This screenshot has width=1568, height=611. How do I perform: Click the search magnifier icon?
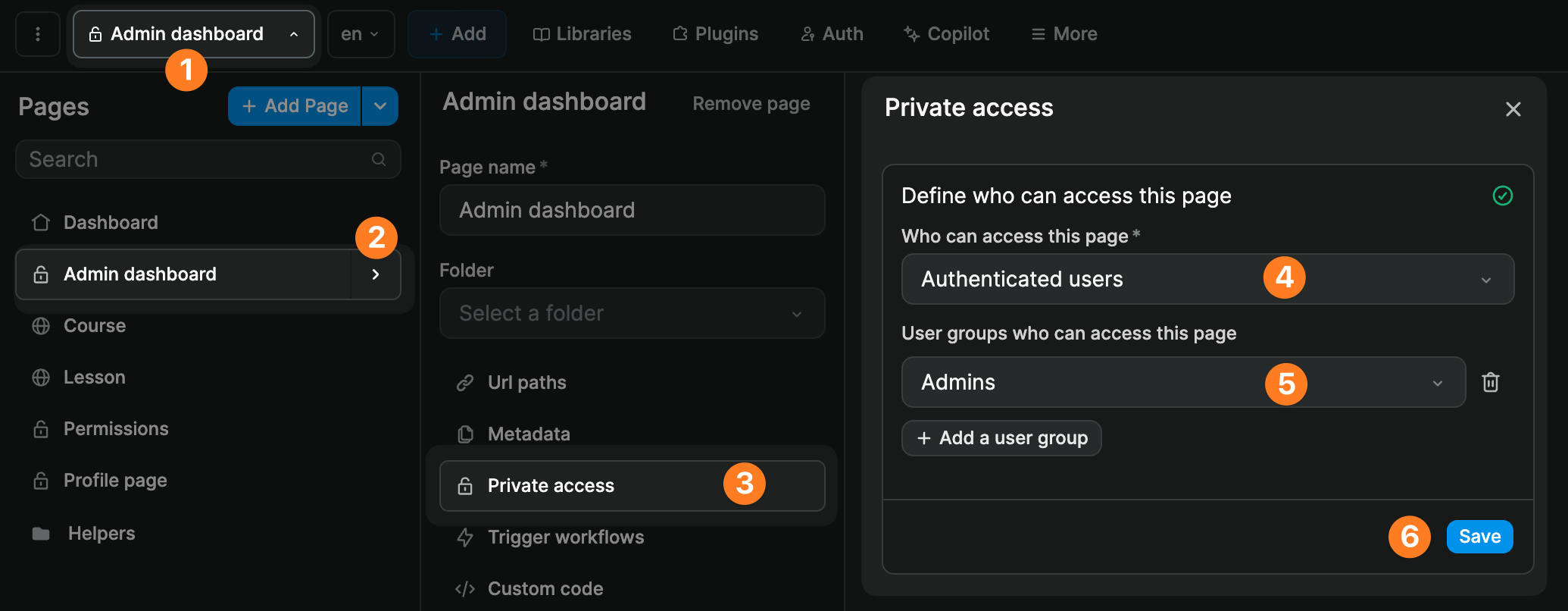click(379, 159)
